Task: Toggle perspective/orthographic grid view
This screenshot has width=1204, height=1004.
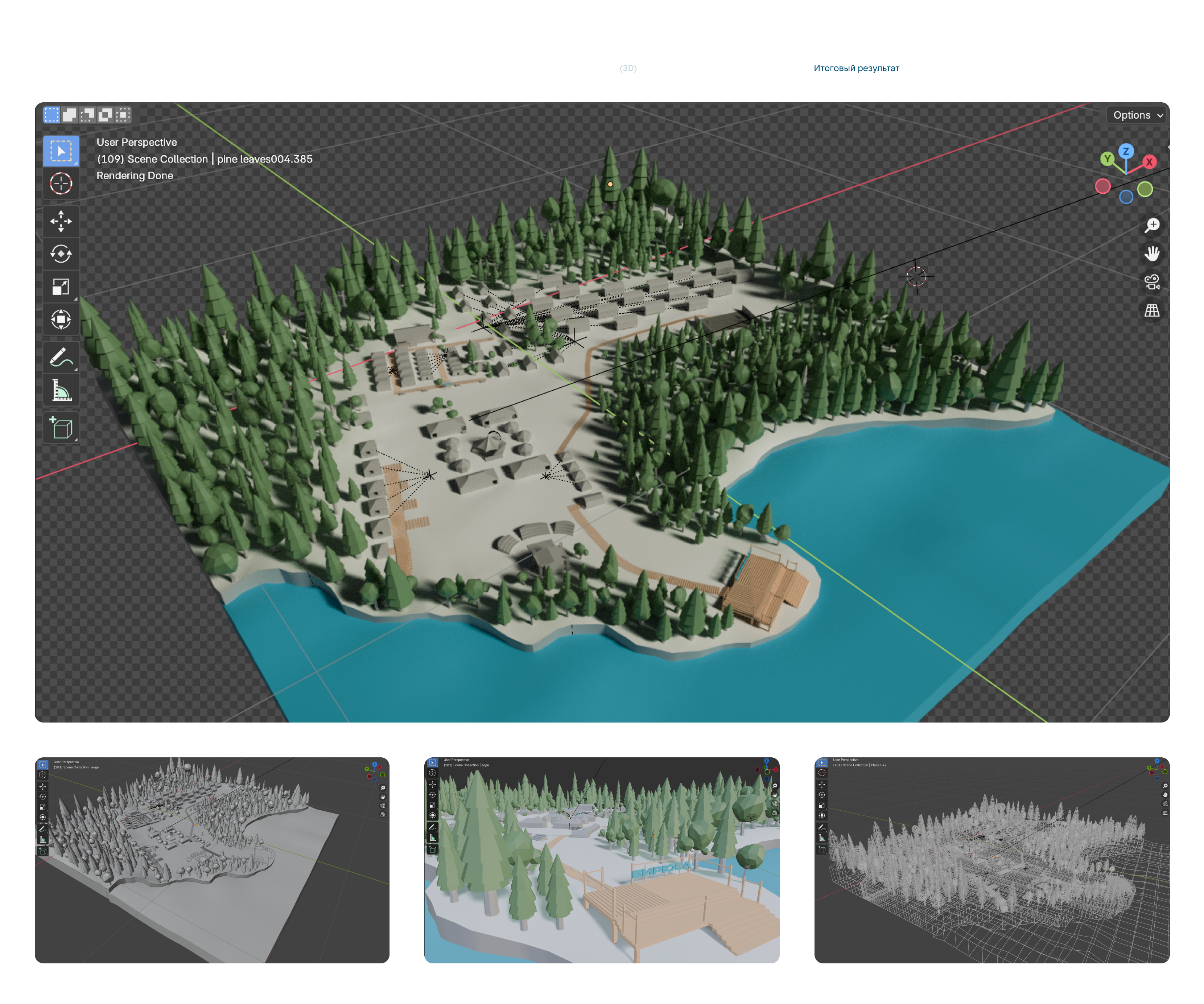Action: pyautogui.click(x=1152, y=311)
